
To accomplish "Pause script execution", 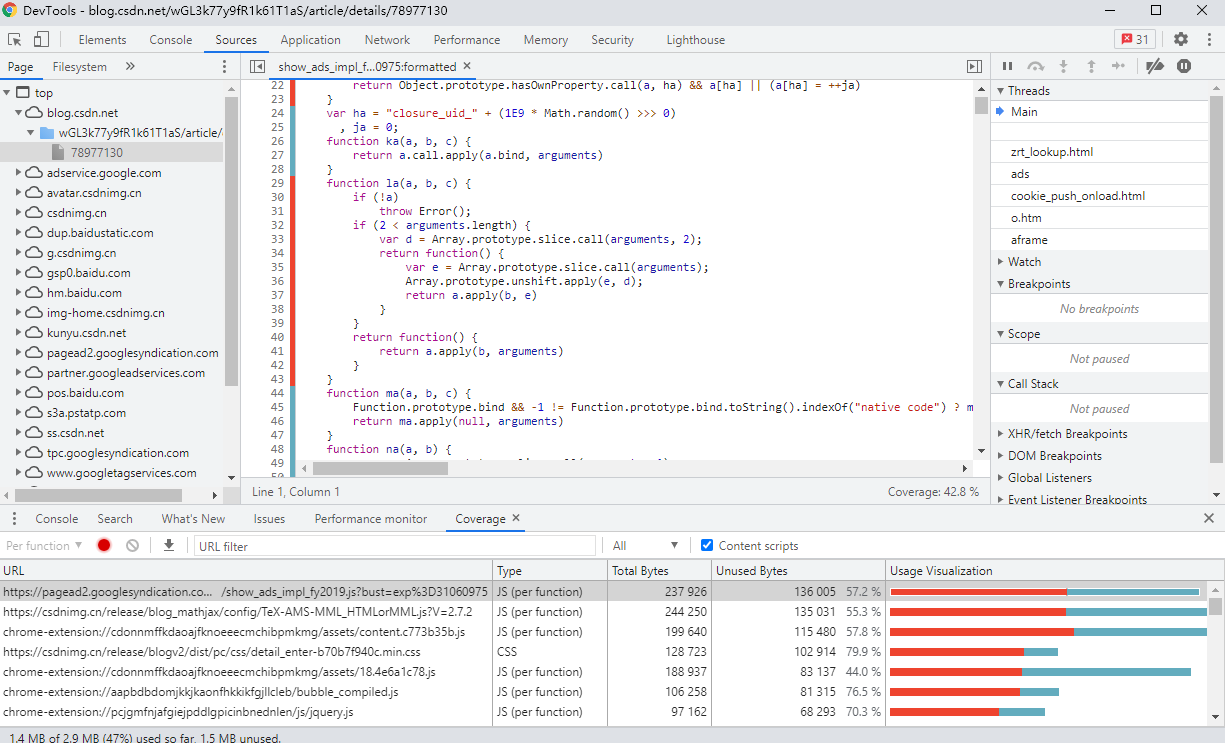I will pyautogui.click(x=1008, y=66).
